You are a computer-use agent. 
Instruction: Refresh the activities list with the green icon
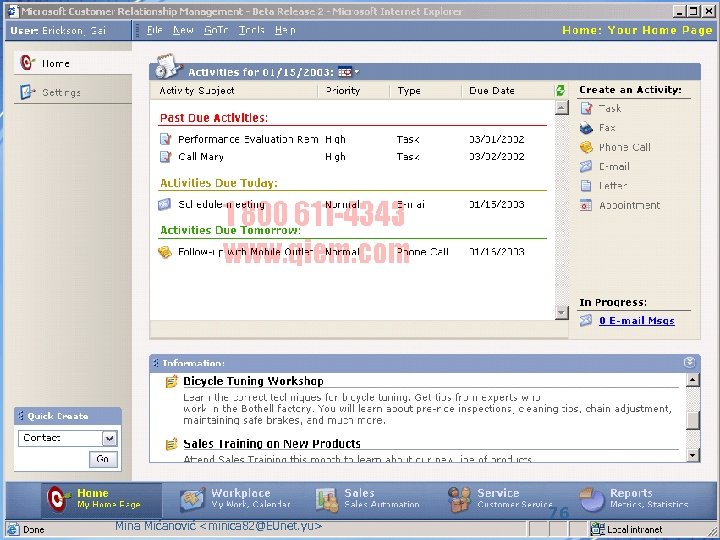point(560,90)
